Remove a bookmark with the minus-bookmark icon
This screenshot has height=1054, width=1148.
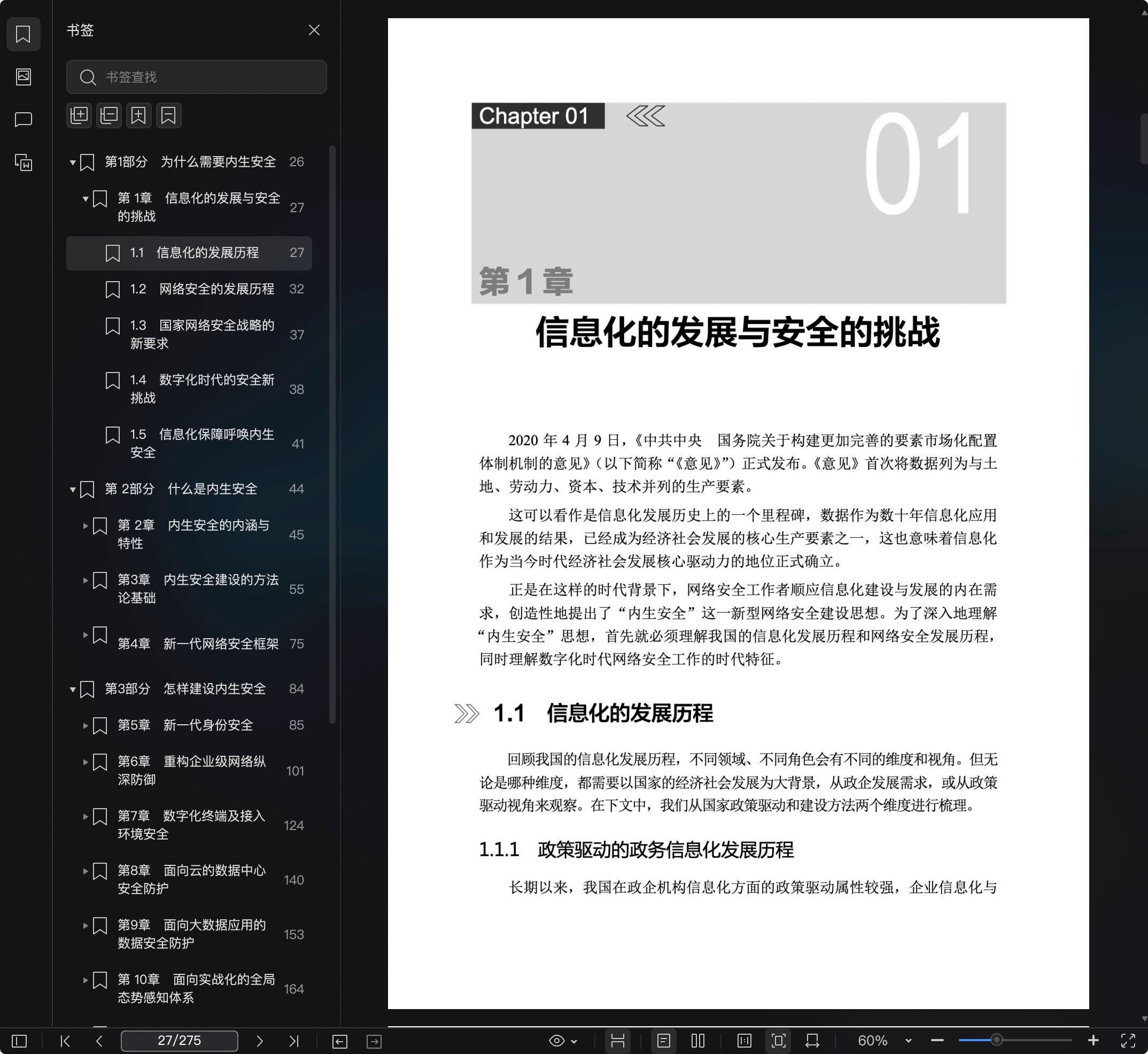pyautogui.click(x=169, y=115)
